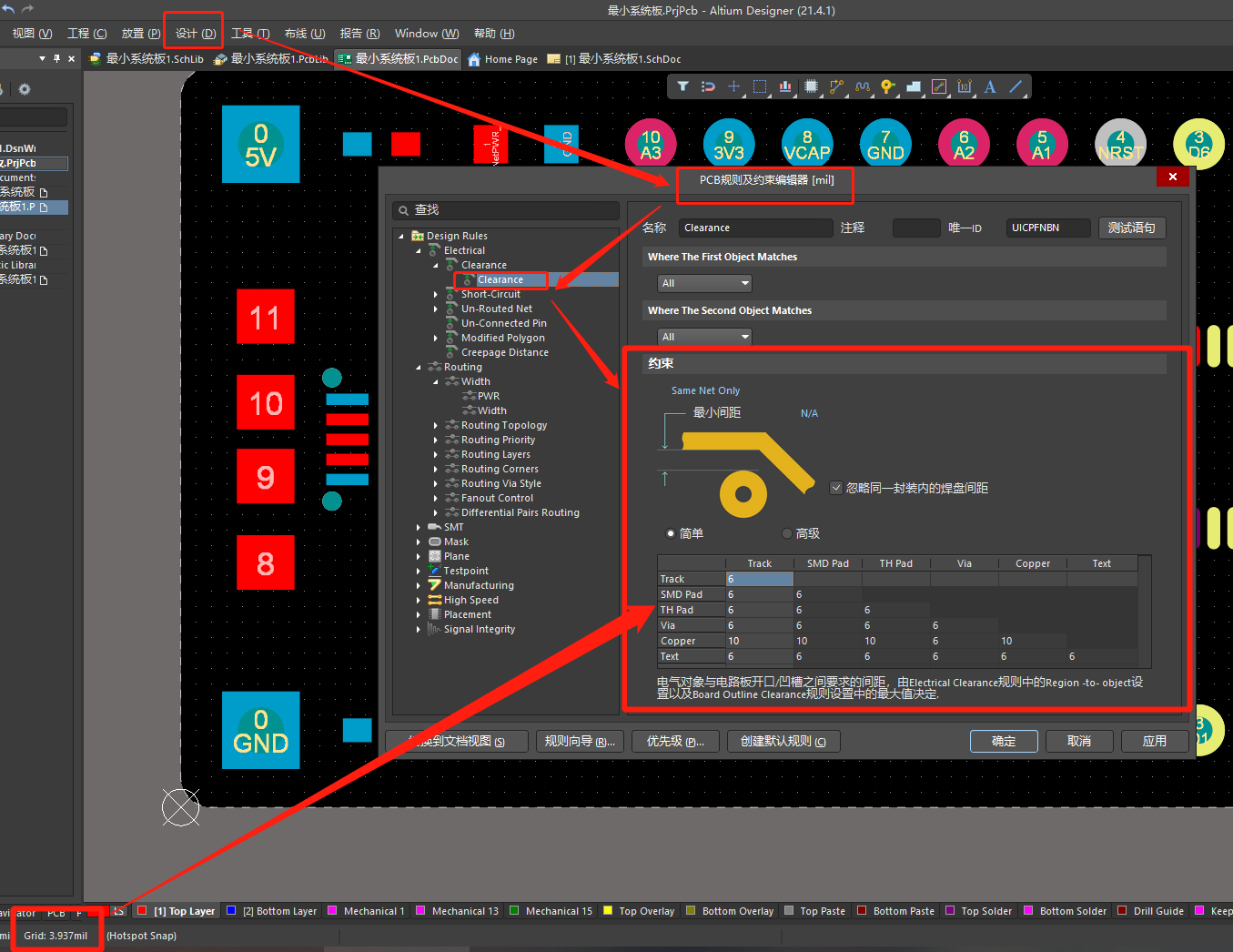Viewport: 1233px width, 952px height.
Task: Click the Manufacturing category icon
Action: [435, 585]
